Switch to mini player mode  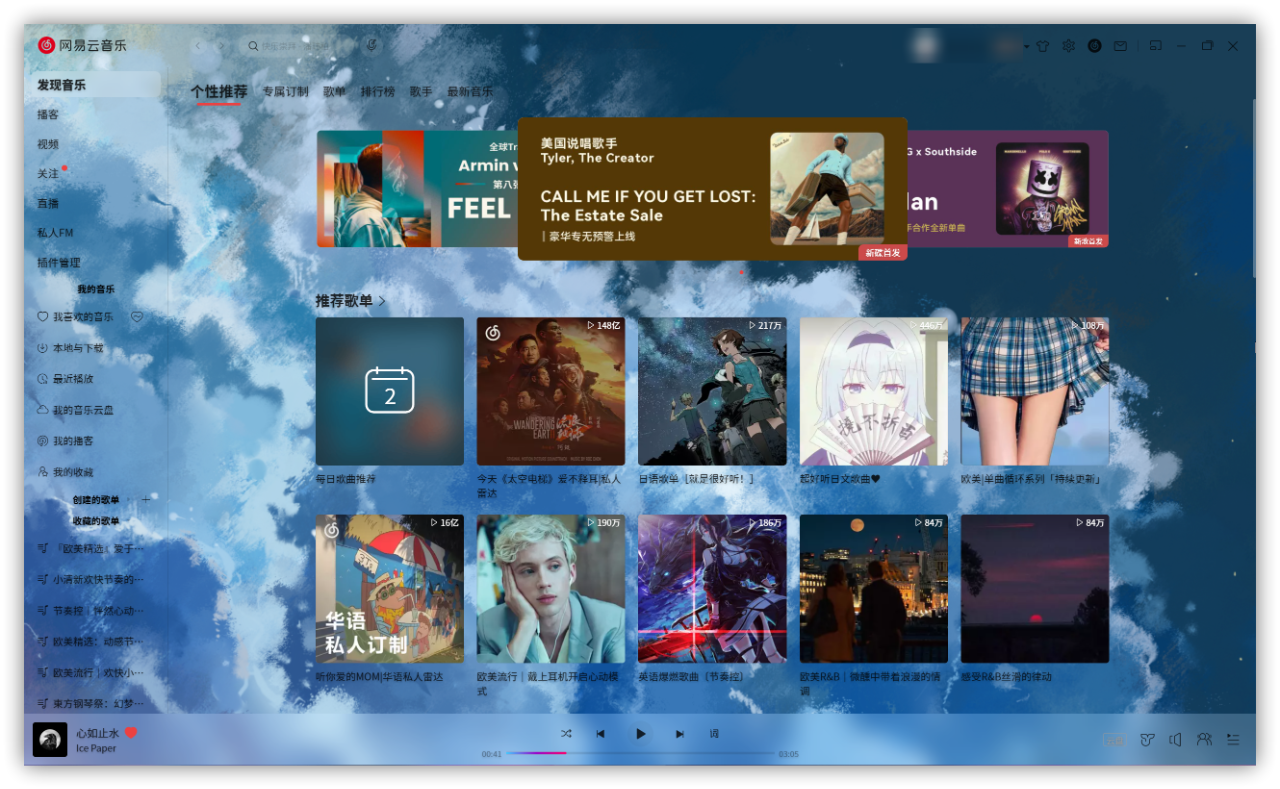tap(1155, 46)
